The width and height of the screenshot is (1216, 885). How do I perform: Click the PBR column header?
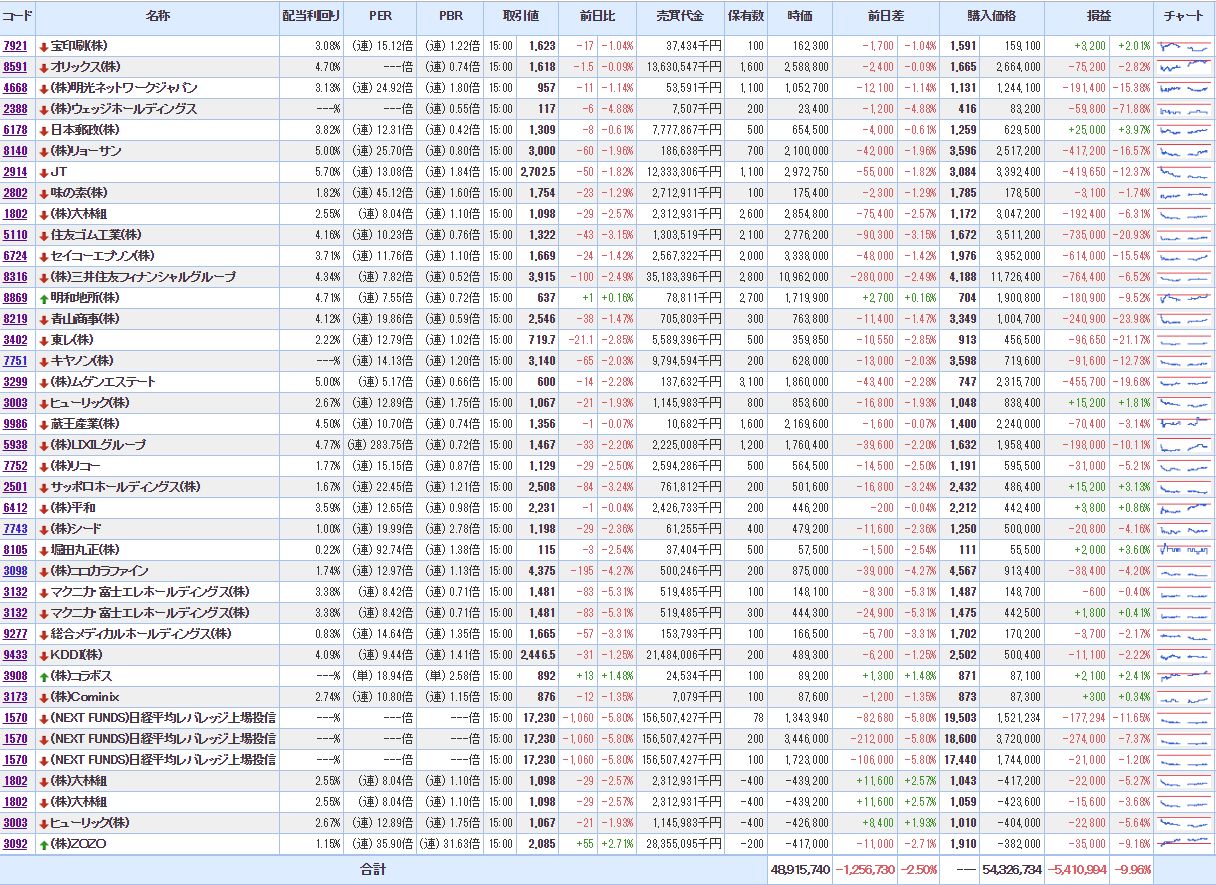coord(451,17)
